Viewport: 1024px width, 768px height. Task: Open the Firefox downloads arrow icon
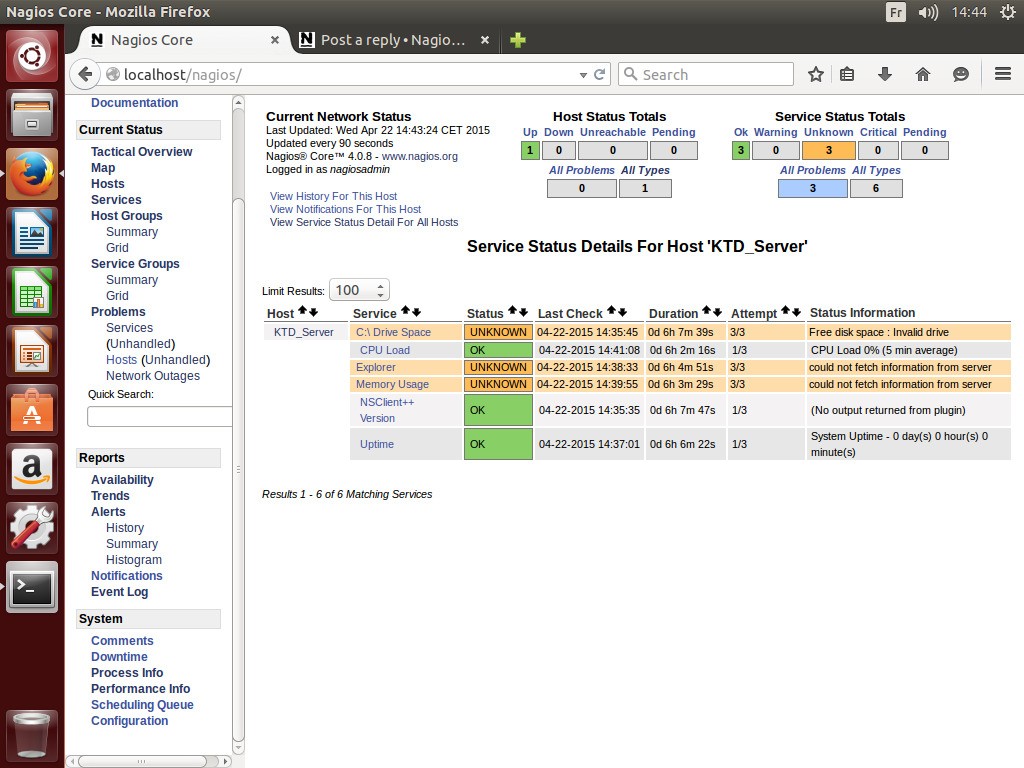coord(885,74)
